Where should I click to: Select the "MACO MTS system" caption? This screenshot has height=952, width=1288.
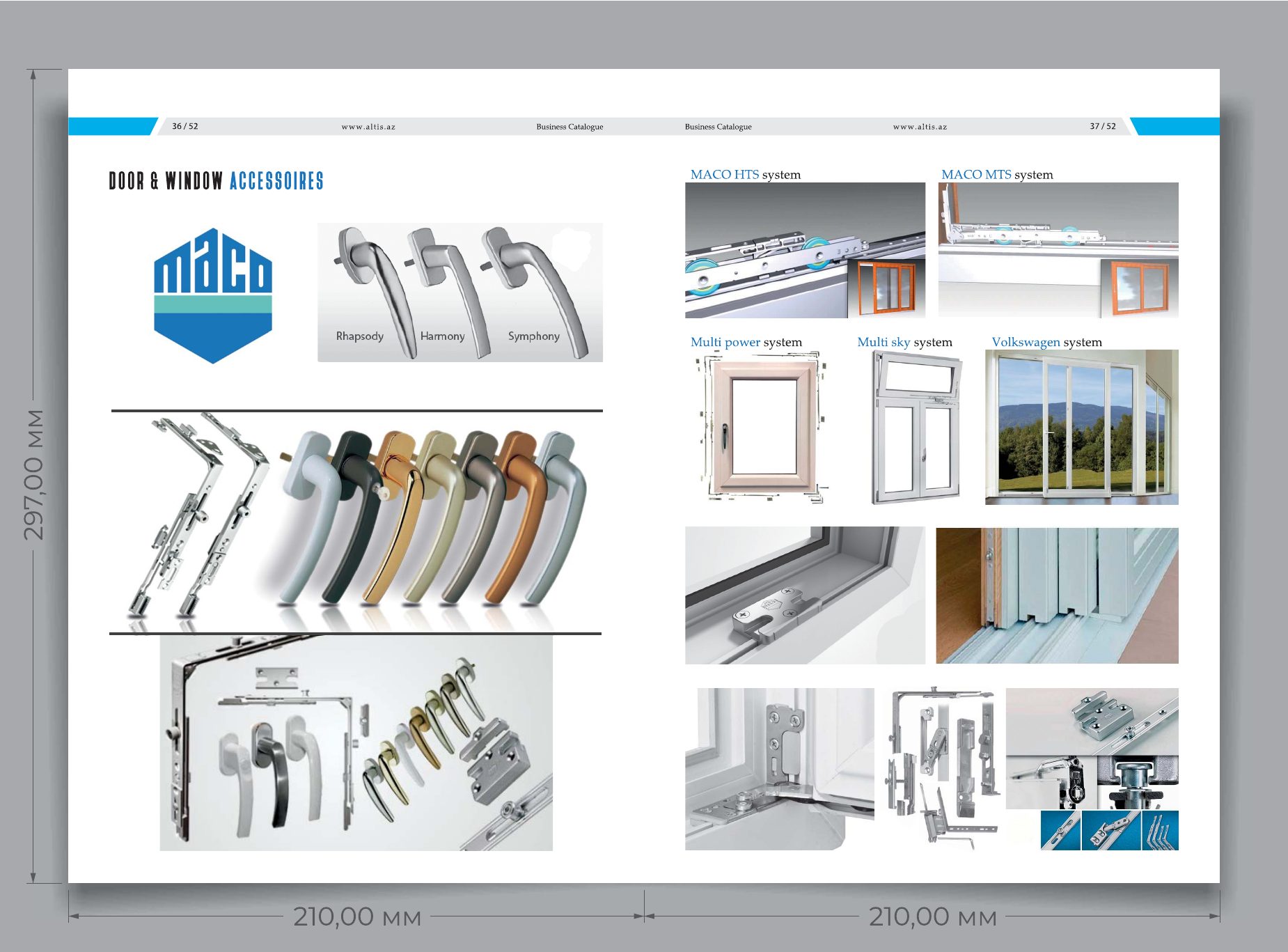pyautogui.click(x=997, y=174)
